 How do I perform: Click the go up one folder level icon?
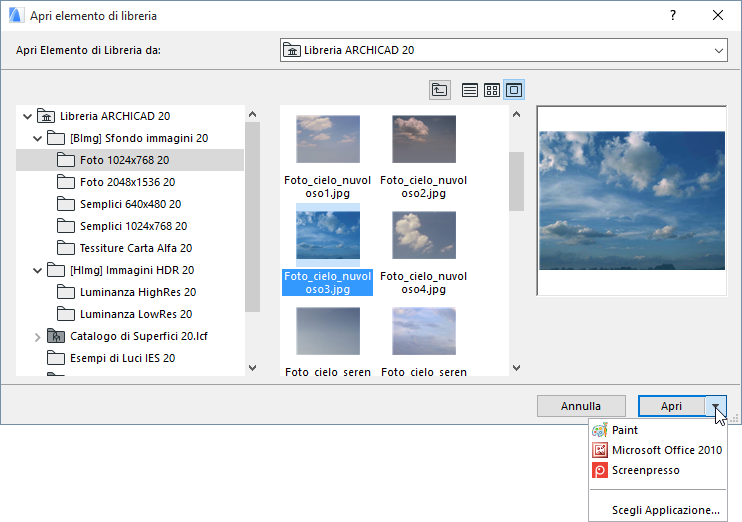(440, 90)
